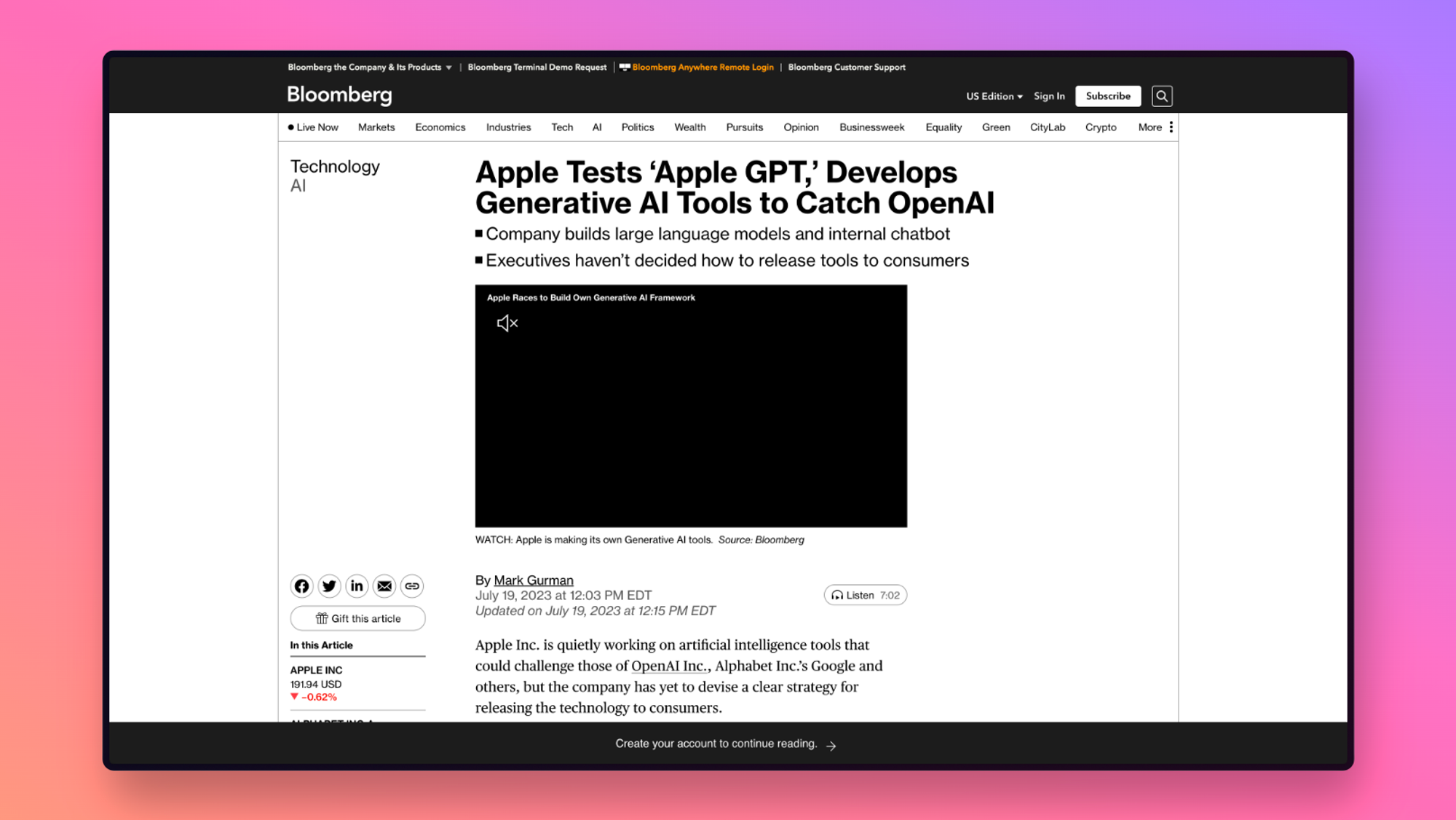Open Mark Gurman author link
The image size is (1456, 820).
point(534,580)
